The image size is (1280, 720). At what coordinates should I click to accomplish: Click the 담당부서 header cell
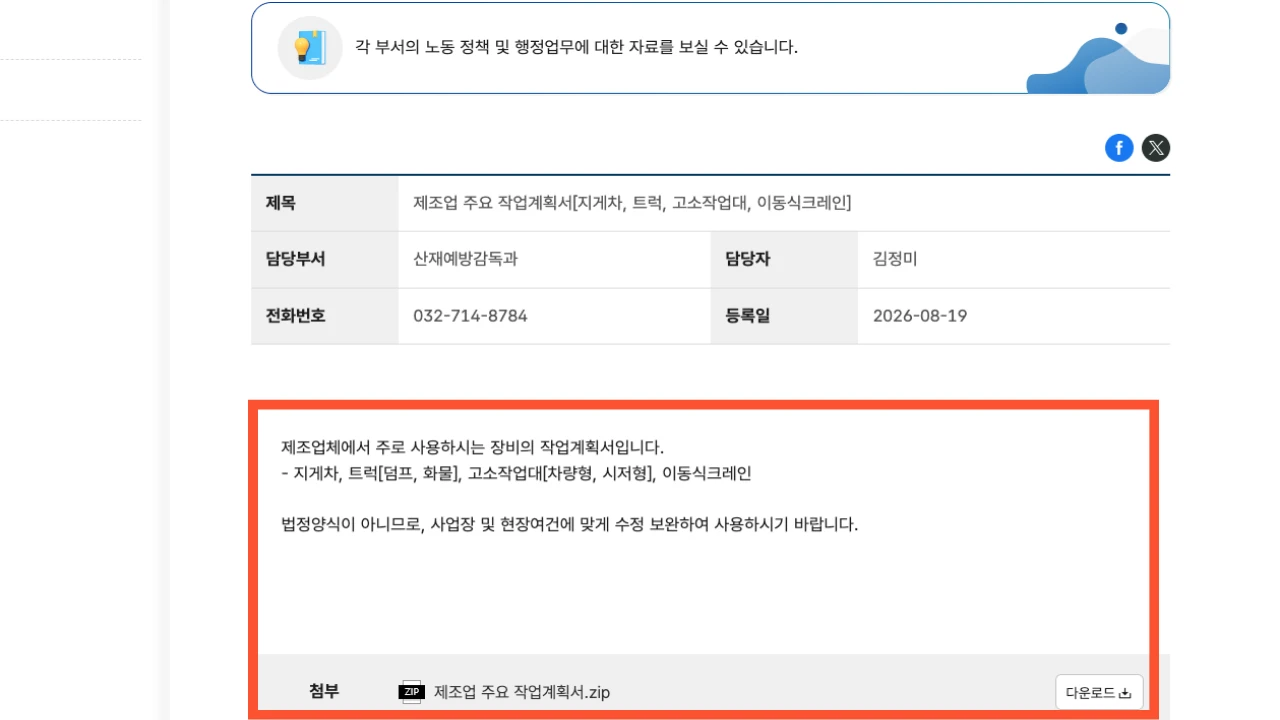[325, 260]
